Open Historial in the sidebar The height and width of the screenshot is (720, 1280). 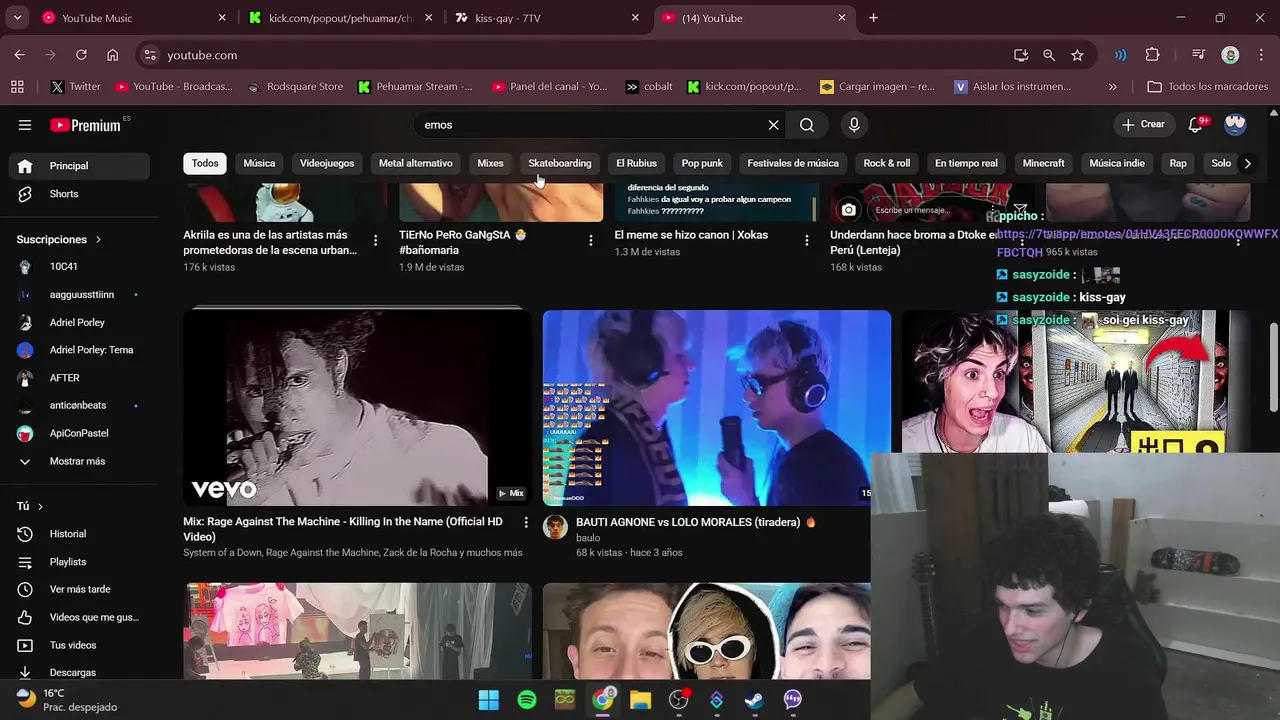[80, 534]
